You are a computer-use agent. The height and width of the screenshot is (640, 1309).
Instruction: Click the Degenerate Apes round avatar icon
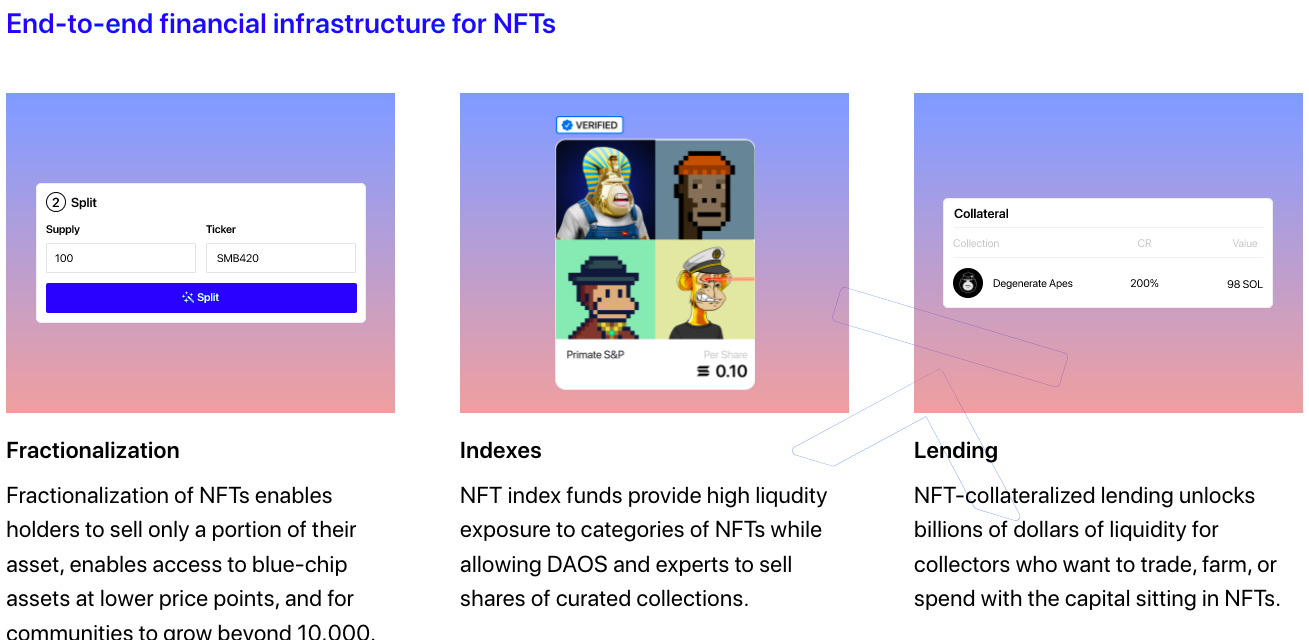968,283
